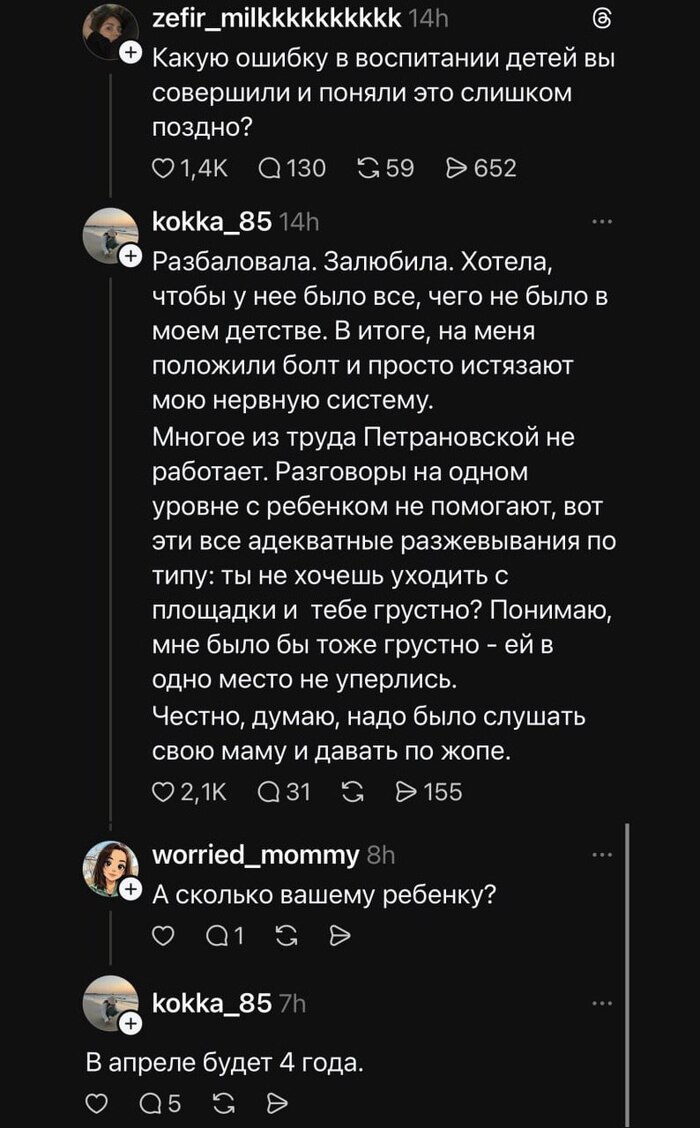Viewport: 700px width, 1128px height.
Task: Open the zefir_milkkkkkkkkkk profile username
Action: (x=277, y=19)
